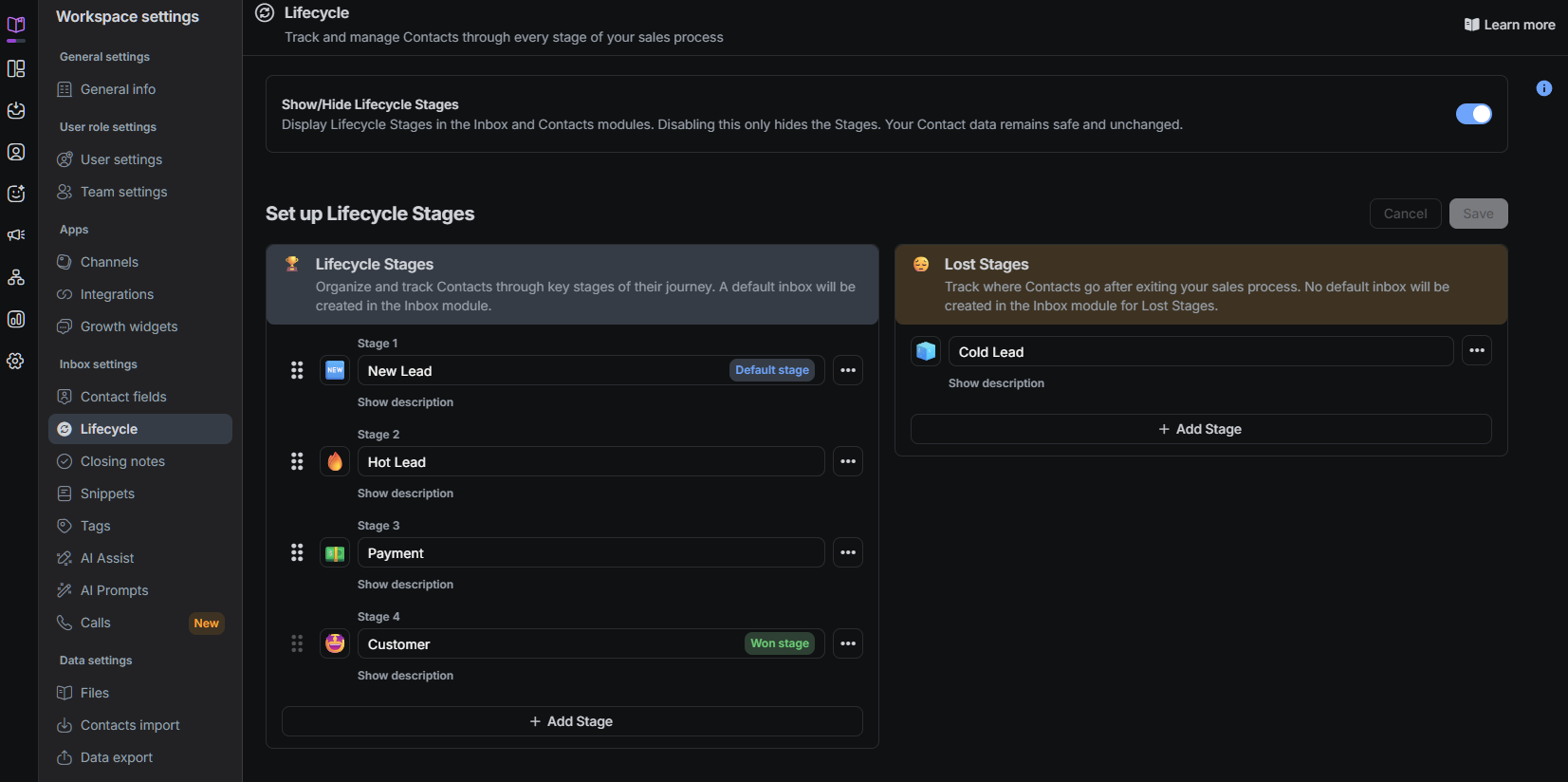Open the Learn more link
Image resolution: width=1568 pixels, height=782 pixels.
[1509, 25]
